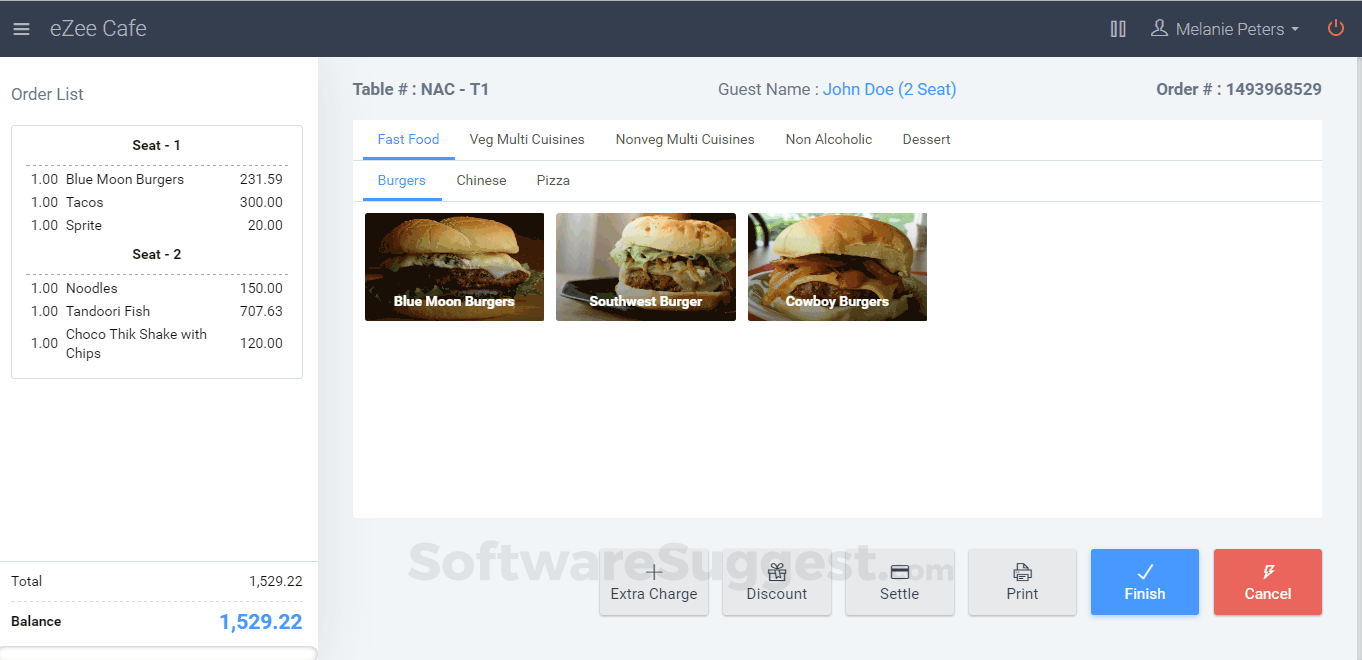
Task: Select the Pizza subcategory
Action: pyautogui.click(x=553, y=180)
